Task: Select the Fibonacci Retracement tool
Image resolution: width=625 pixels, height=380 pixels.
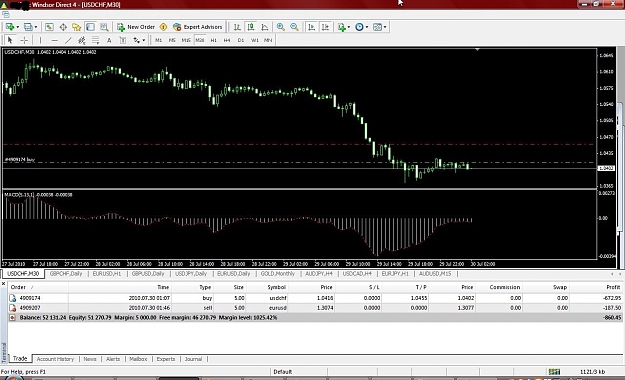Action: (96, 40)
